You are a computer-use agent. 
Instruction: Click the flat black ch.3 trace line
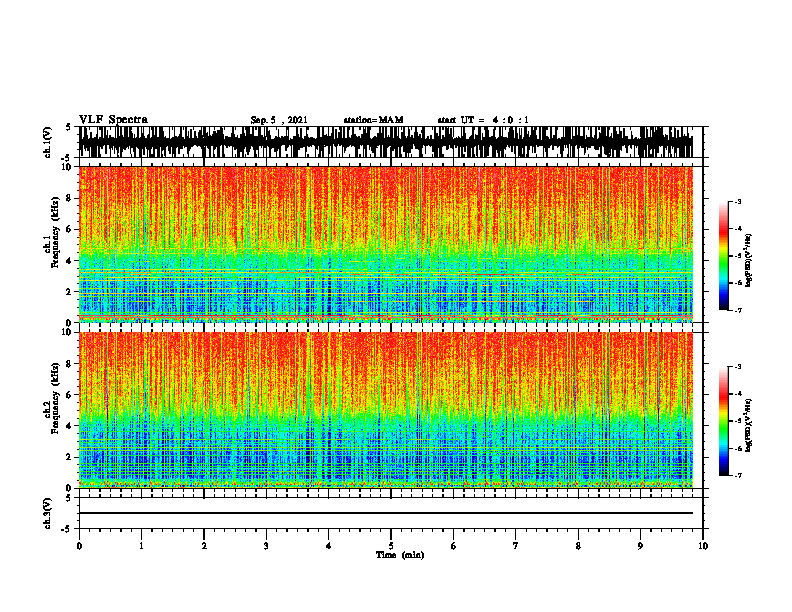[x=385, y=513]
